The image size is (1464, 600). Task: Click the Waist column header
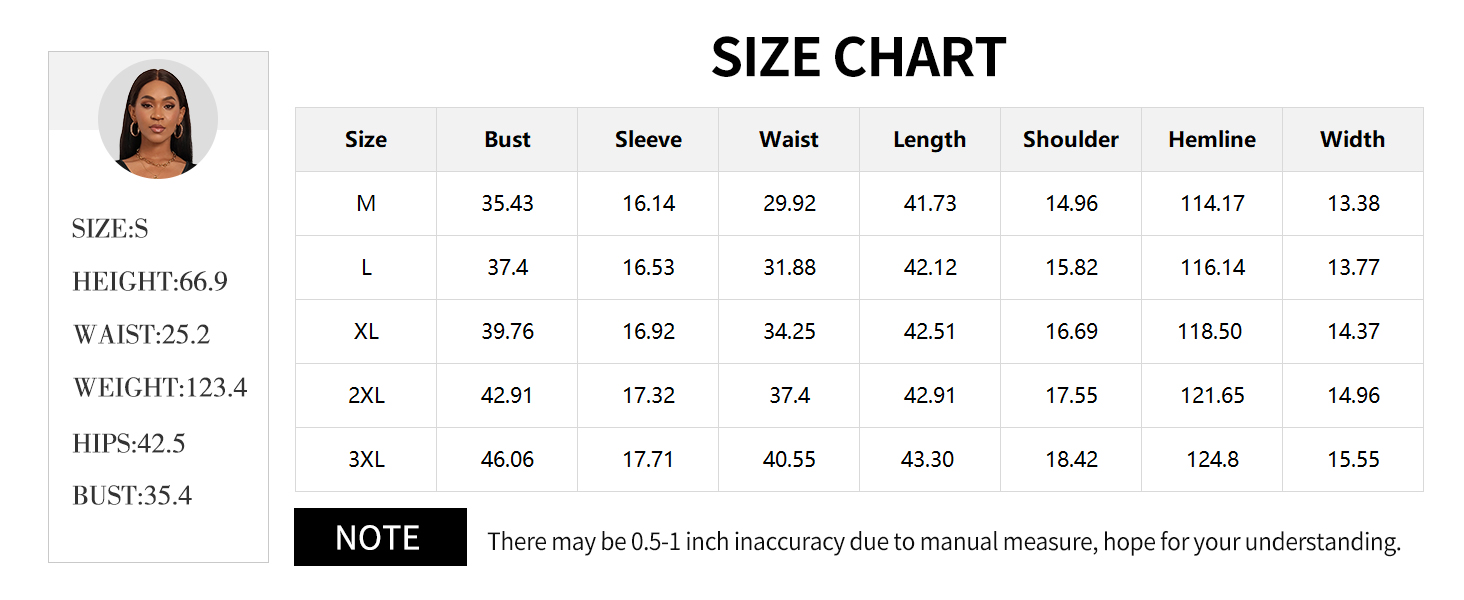[x=789, y=140]
